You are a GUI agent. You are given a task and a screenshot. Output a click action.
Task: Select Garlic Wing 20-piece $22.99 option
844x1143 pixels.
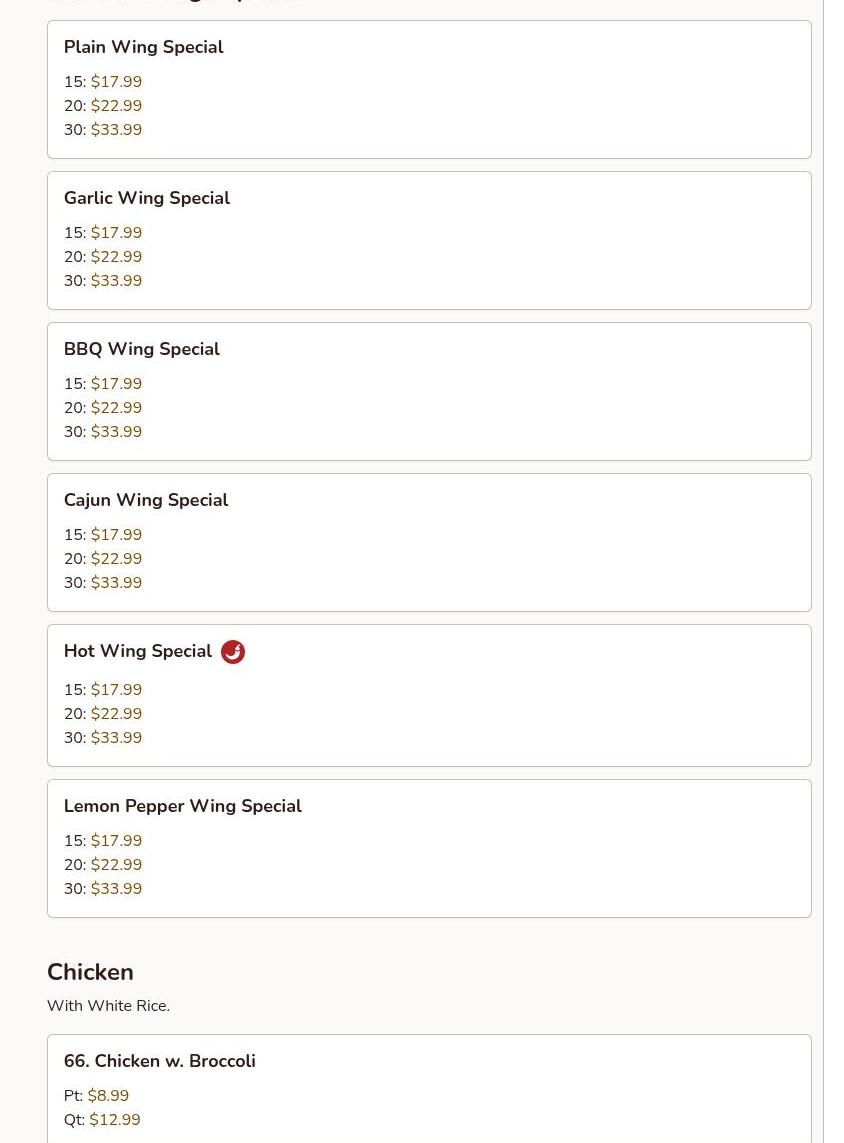point(116,257)
